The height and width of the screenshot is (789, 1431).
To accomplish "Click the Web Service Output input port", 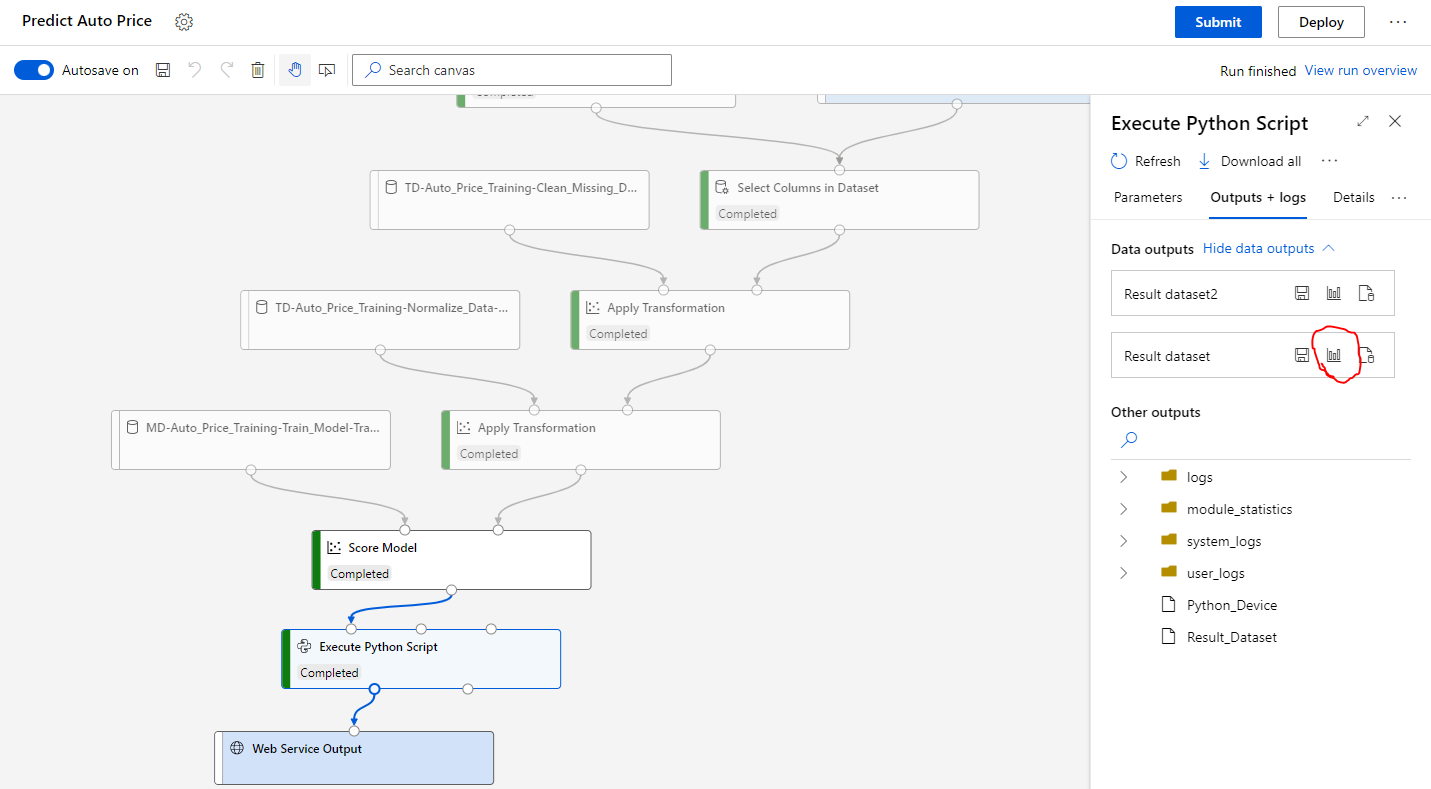I will coord(354,731).
